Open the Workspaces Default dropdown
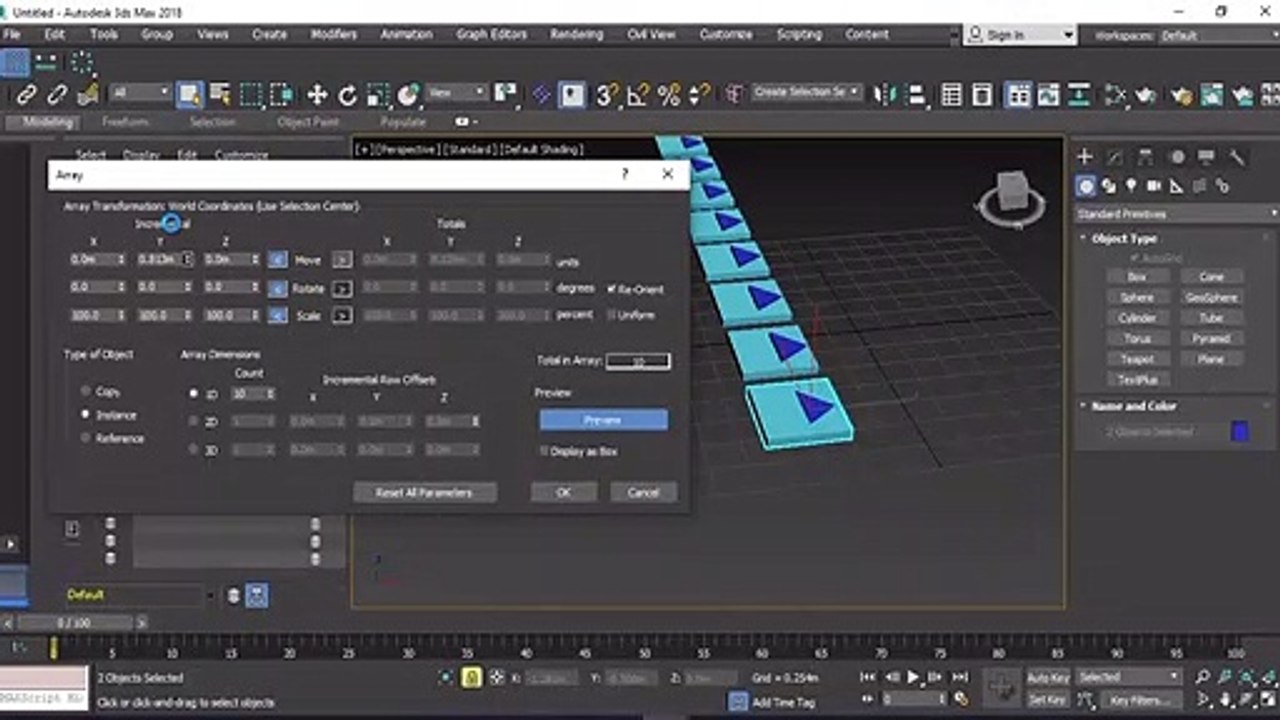This screenshot has width=1280, height=720. (x=1218, y=35)
